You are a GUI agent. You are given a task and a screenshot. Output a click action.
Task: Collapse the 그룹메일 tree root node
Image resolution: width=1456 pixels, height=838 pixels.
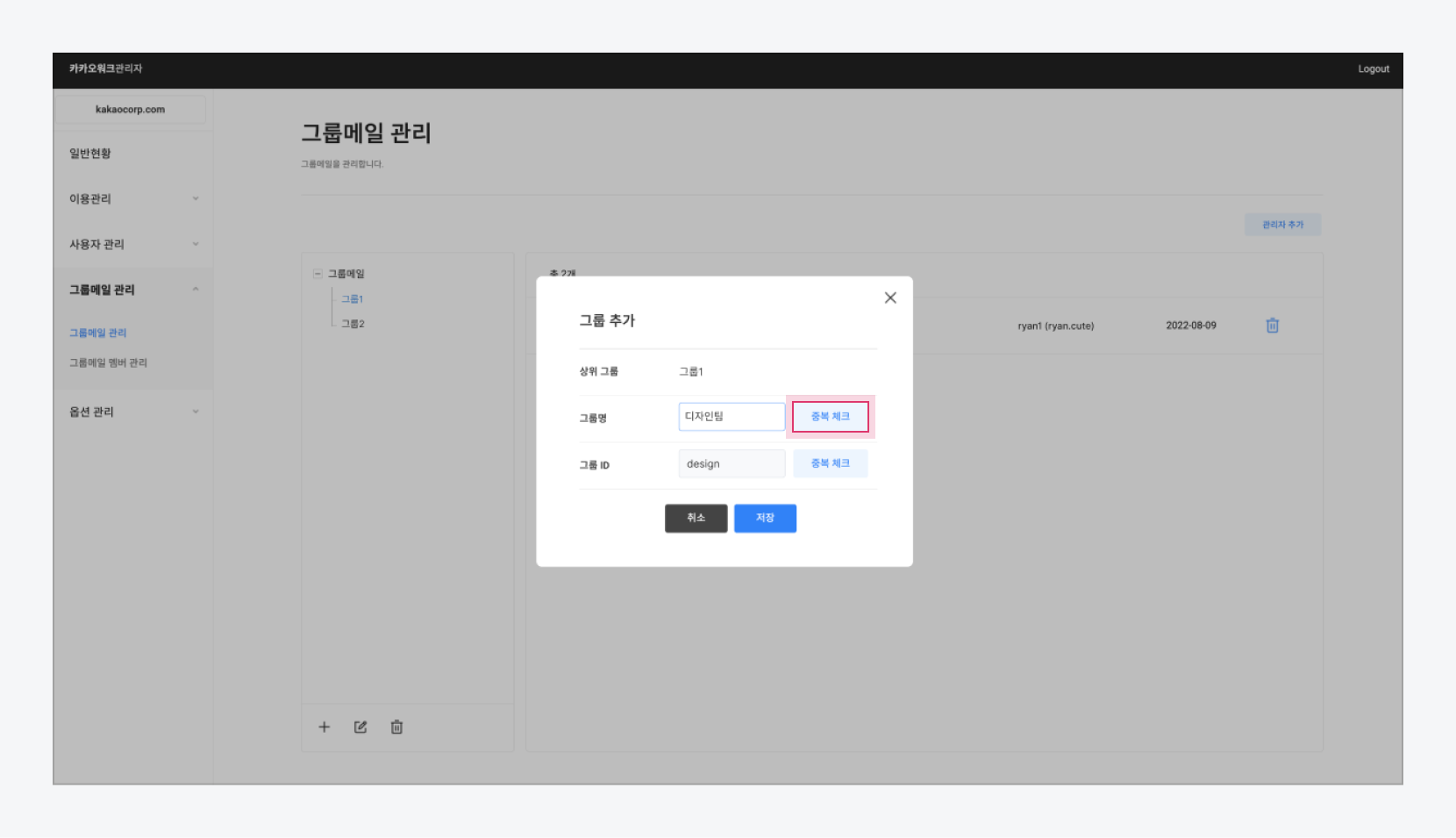coord(318,274)
